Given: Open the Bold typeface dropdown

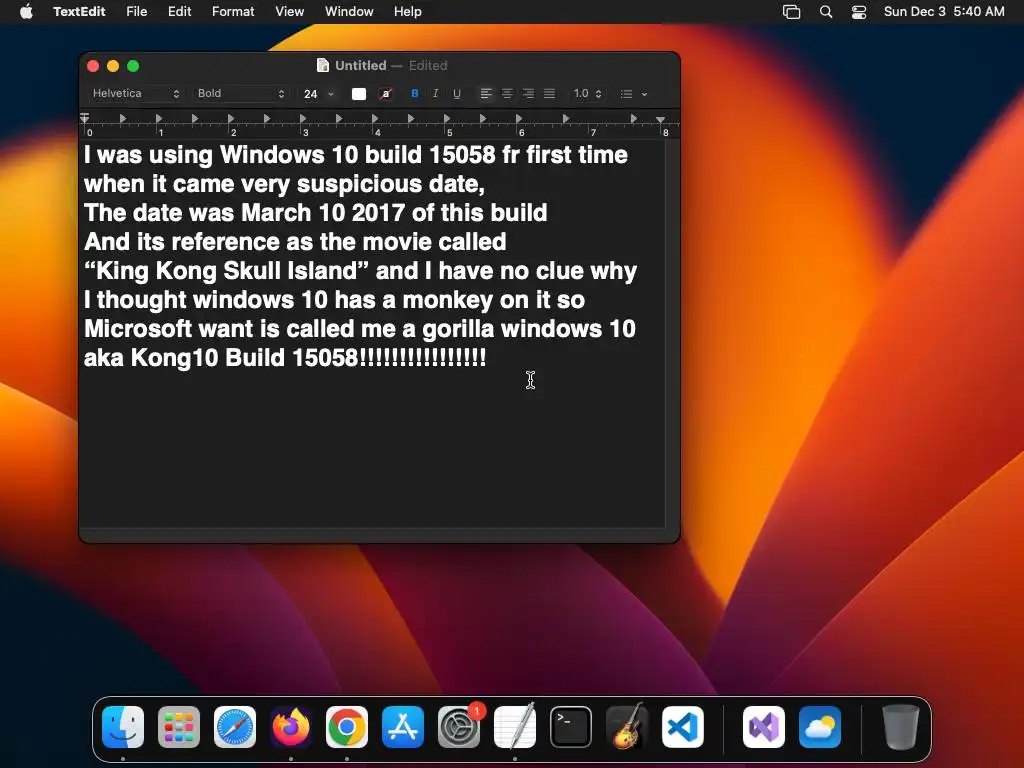Looking at the screenshot, I should [241, 93].
